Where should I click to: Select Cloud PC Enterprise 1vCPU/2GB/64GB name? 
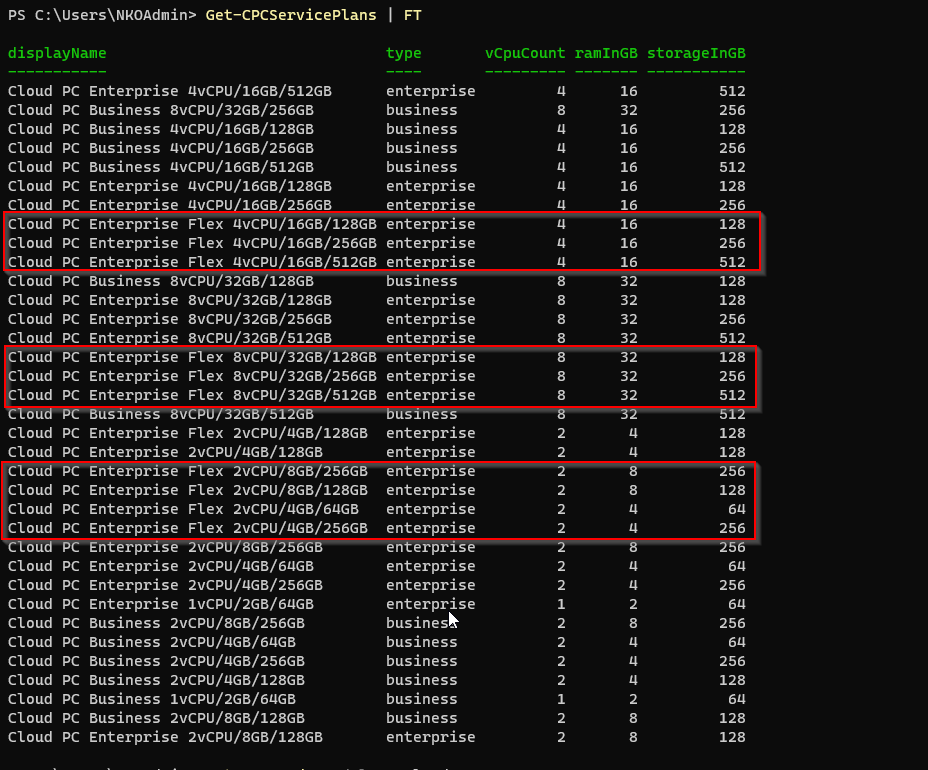[160, 604]
